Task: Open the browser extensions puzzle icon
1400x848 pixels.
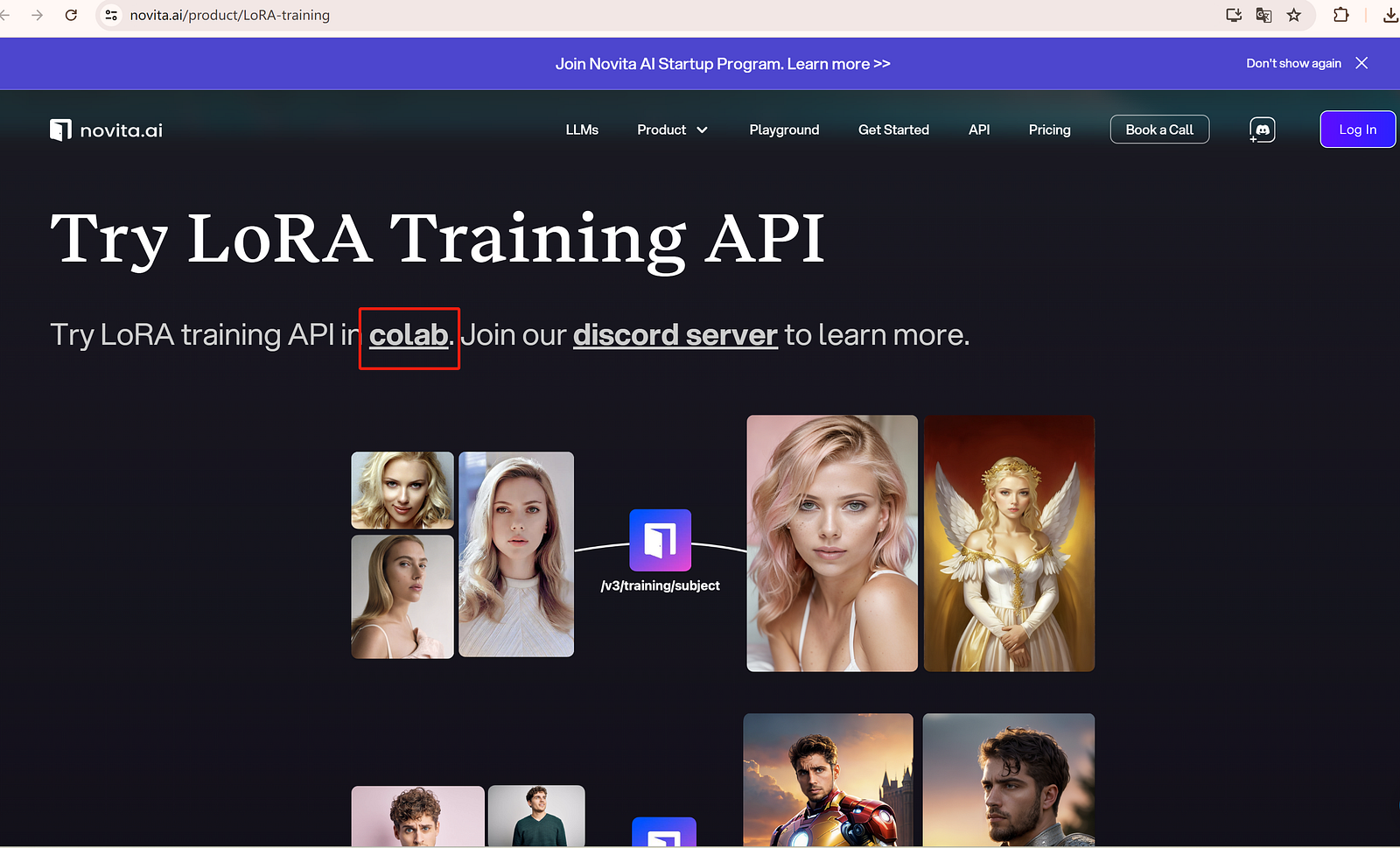Action: (1340, 15)
